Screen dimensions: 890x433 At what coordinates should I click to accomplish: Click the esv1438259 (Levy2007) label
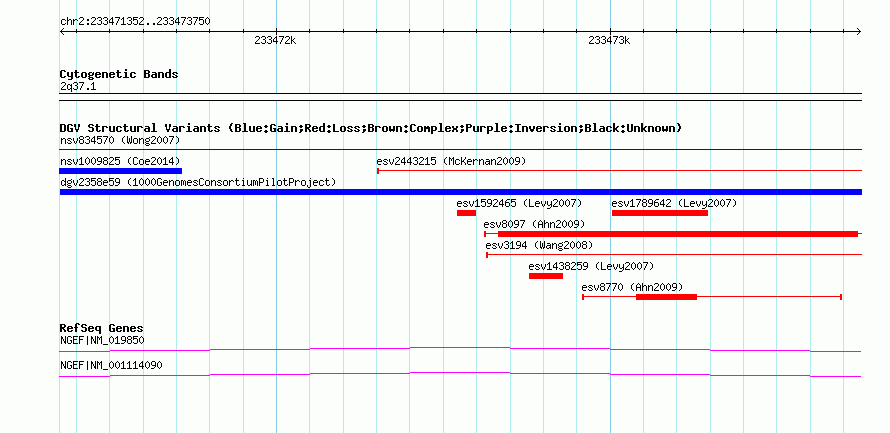click(591, 266)
